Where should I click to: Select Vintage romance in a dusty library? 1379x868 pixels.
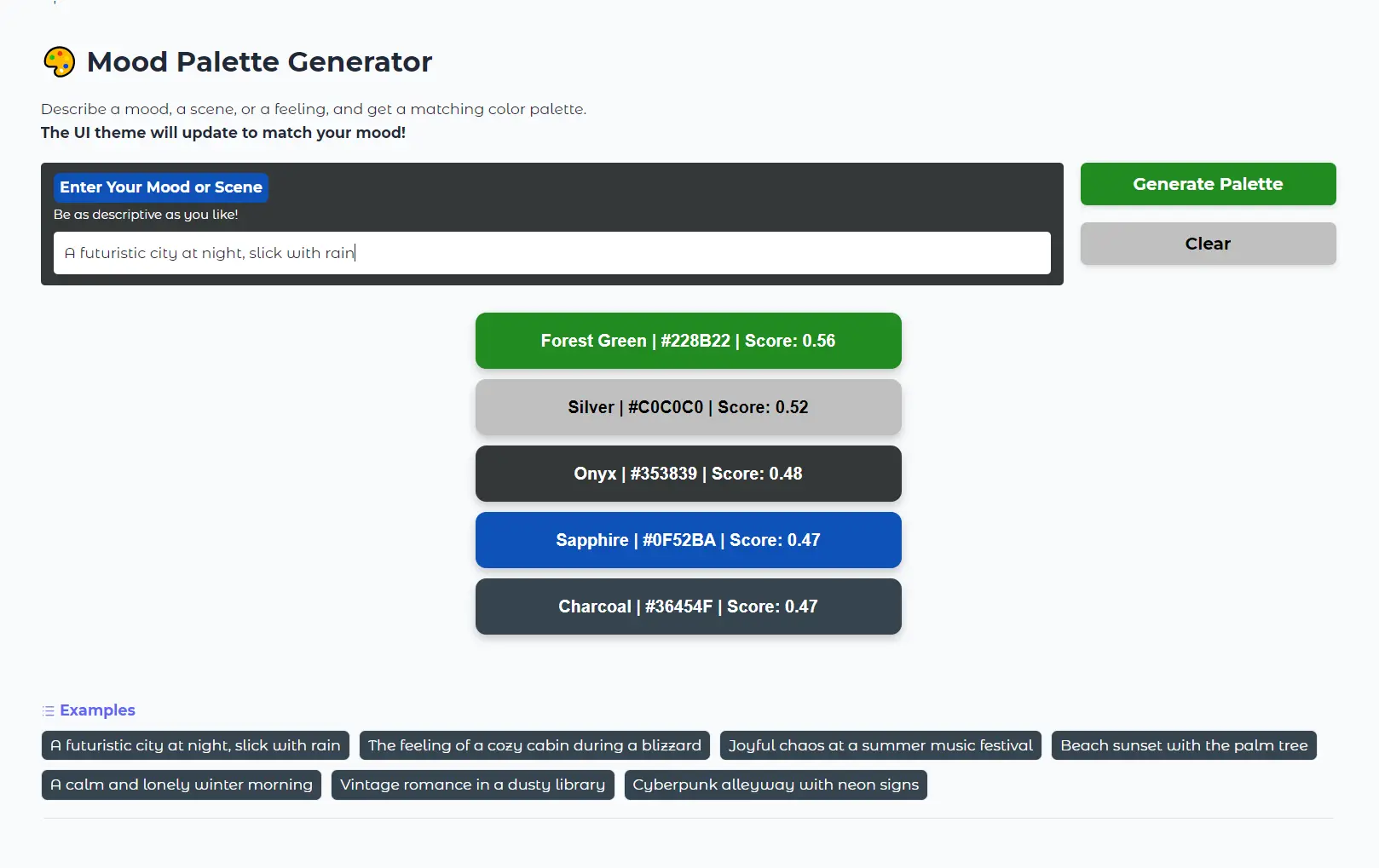pyautogui.click(x=472, y=785)
